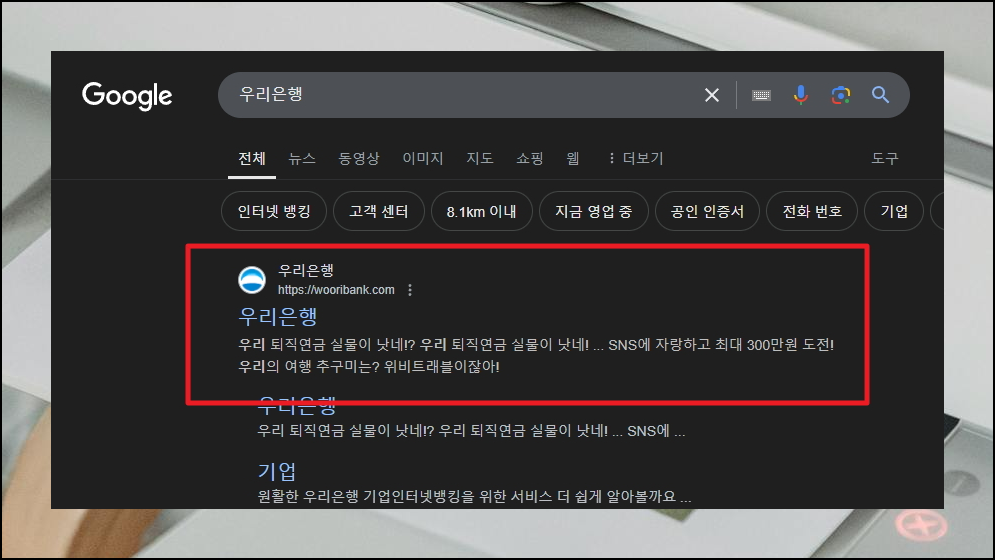Apply the 전화 번호 filter chip
The image size is (995, 560).
tap(812, 211)
